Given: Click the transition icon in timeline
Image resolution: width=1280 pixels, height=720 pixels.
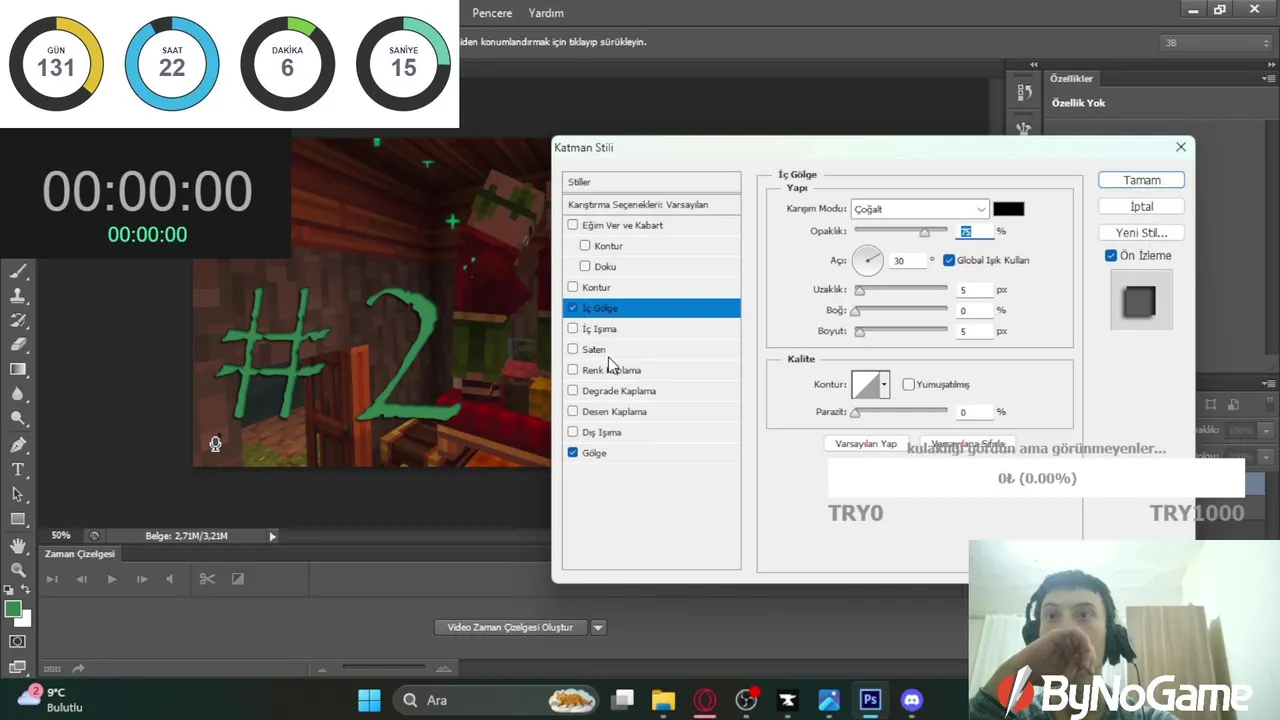Looking at the screenshot, I should tap(238, 579).
